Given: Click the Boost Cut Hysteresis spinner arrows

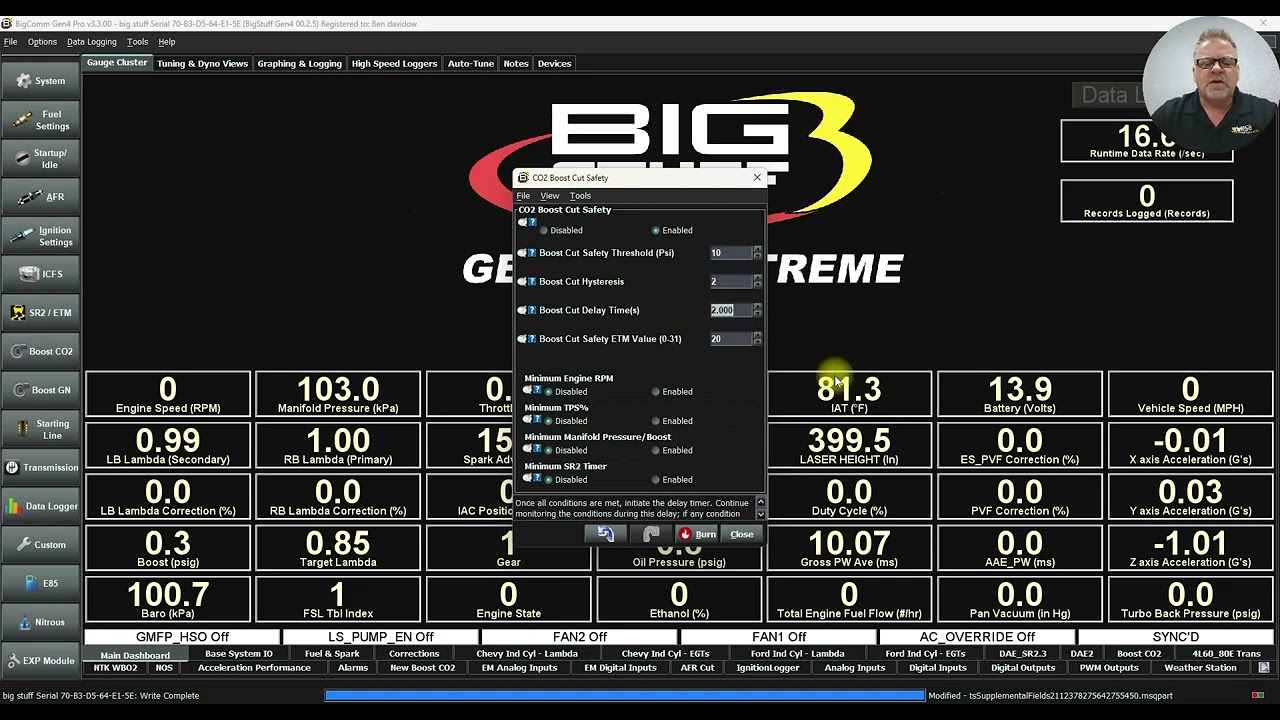Looking at the screenshot, I should (757, 282).
